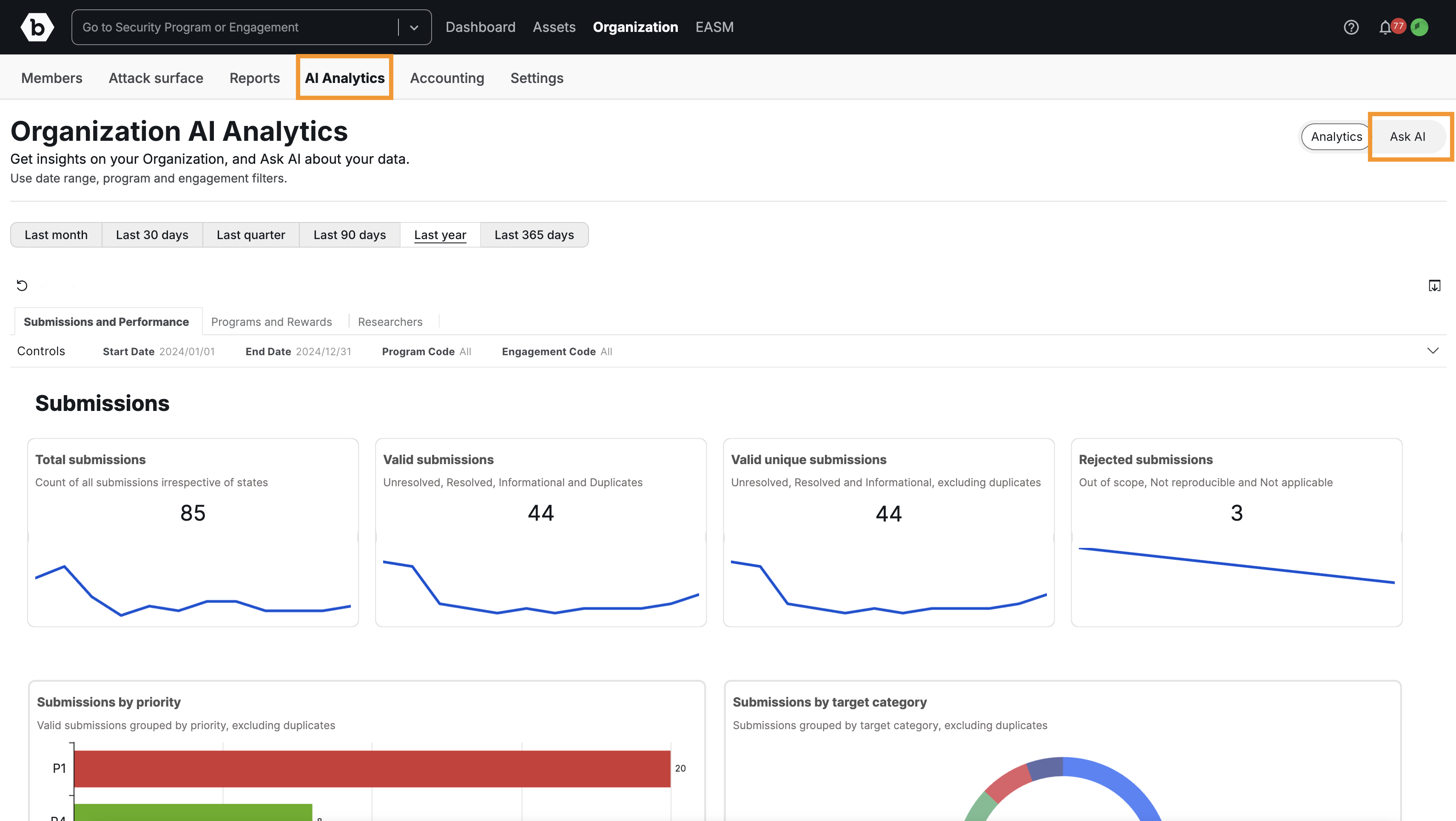Open the AI Analytics section
The image size is (1456, 821).
[344, 77]
